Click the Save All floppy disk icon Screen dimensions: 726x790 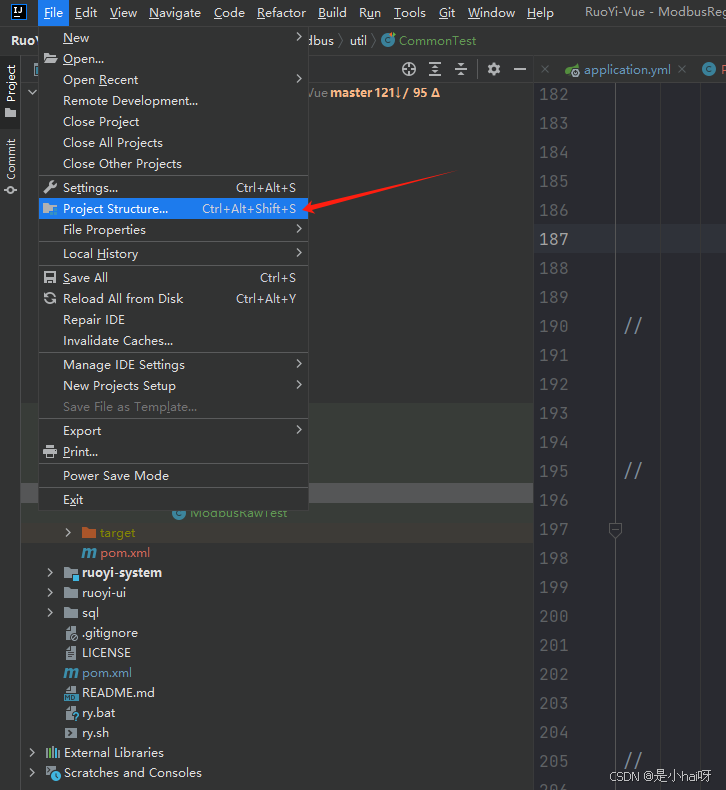(x=50, y=278)
